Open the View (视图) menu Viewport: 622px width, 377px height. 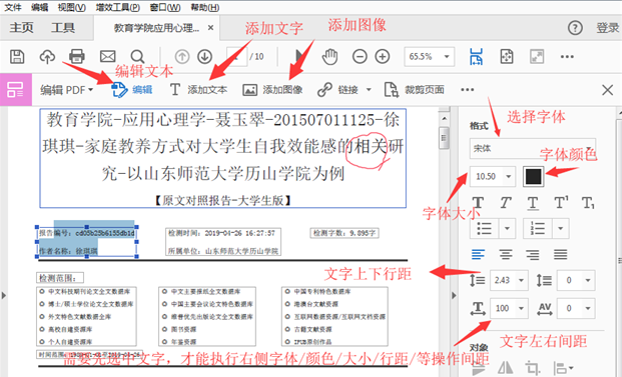click(71, 7)
